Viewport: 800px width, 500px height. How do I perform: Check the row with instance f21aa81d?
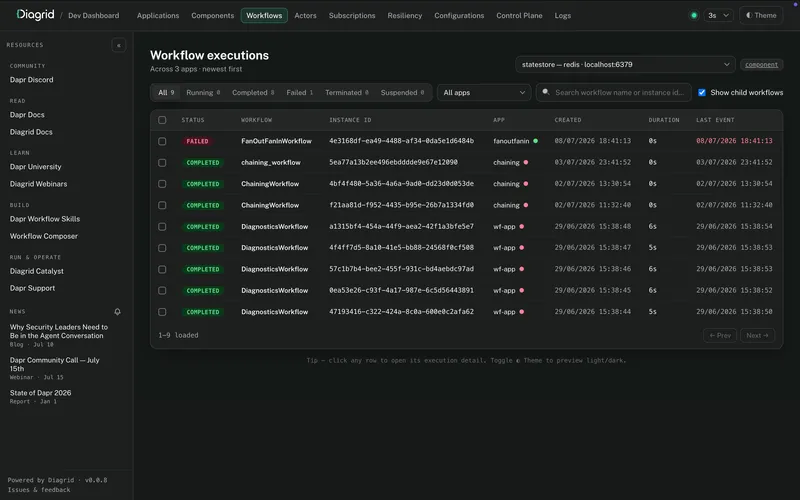pyautogui.click(x=162, y=205)
